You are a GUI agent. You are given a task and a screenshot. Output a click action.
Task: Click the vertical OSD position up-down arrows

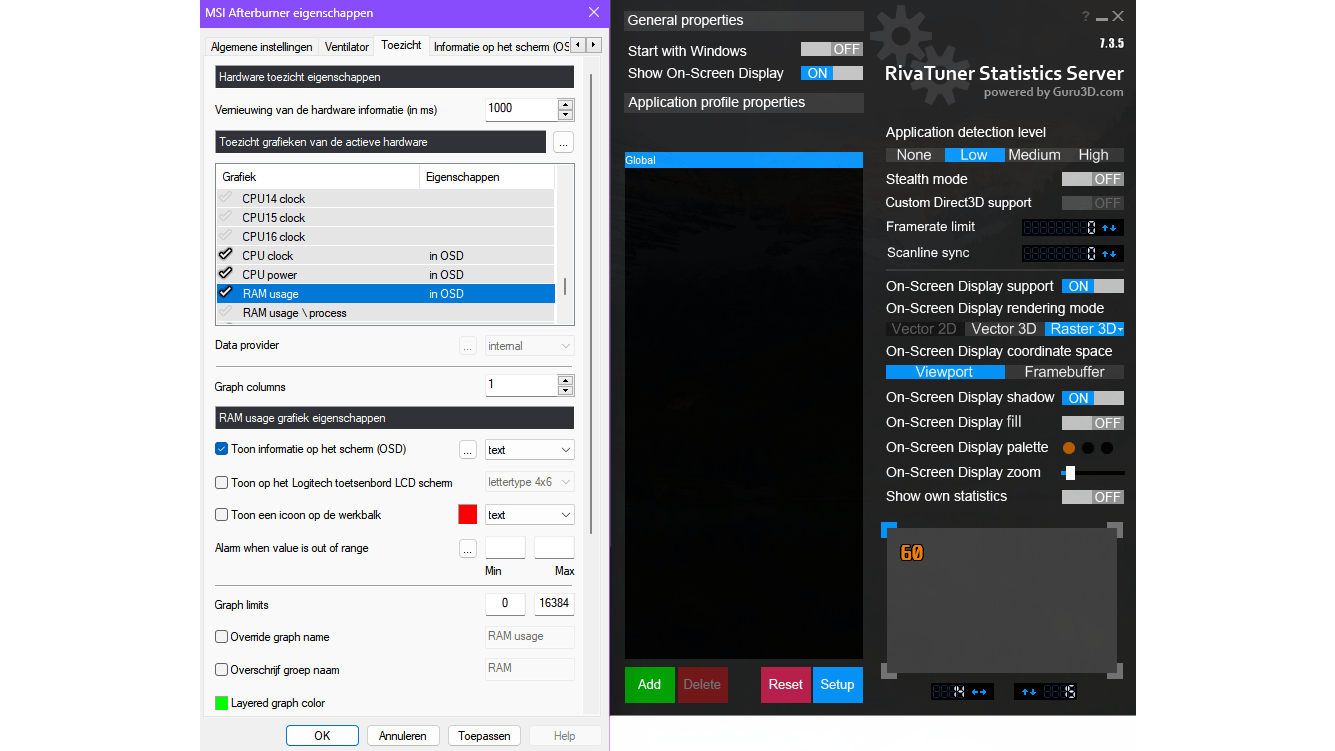1029,691
